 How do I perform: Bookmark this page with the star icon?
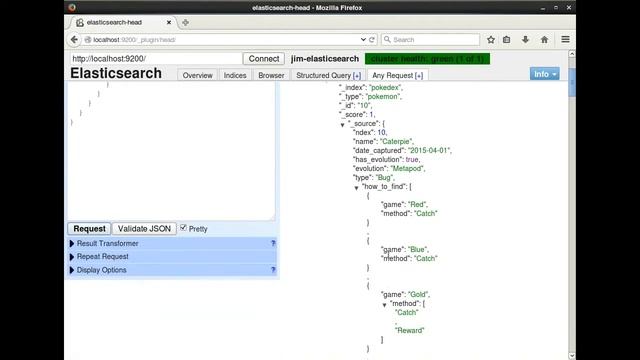click(x=491, y=40)
